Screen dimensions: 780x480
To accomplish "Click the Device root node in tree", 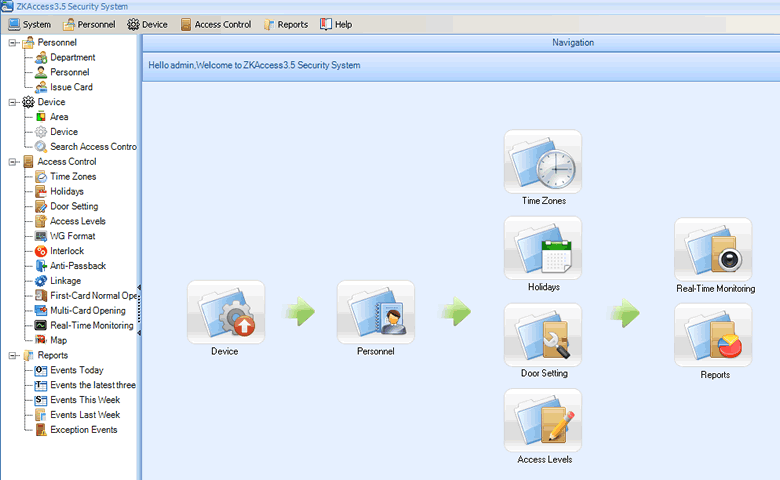I will tap(44, 102).
